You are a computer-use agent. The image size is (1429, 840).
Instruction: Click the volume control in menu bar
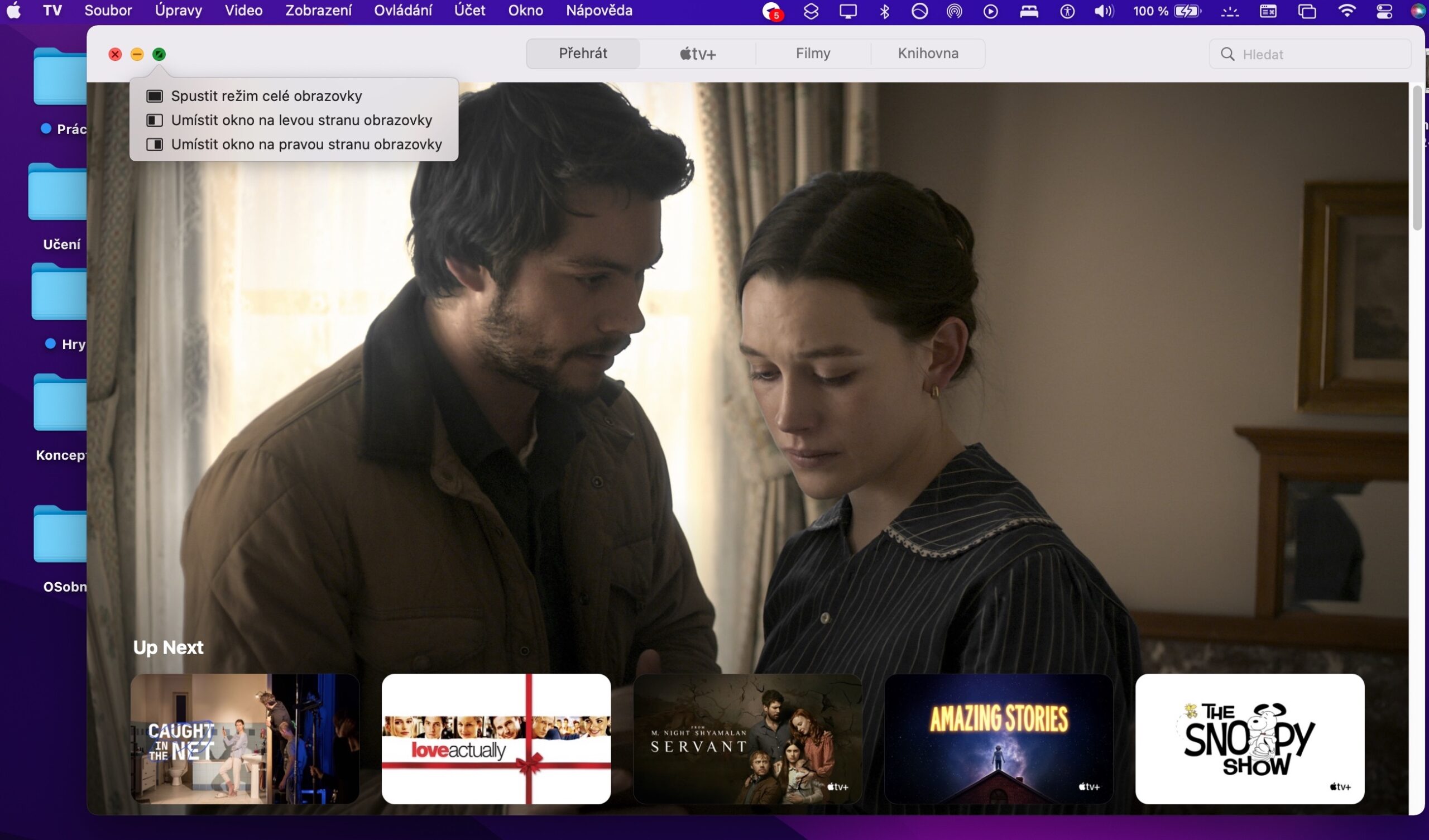[1103, 11]
